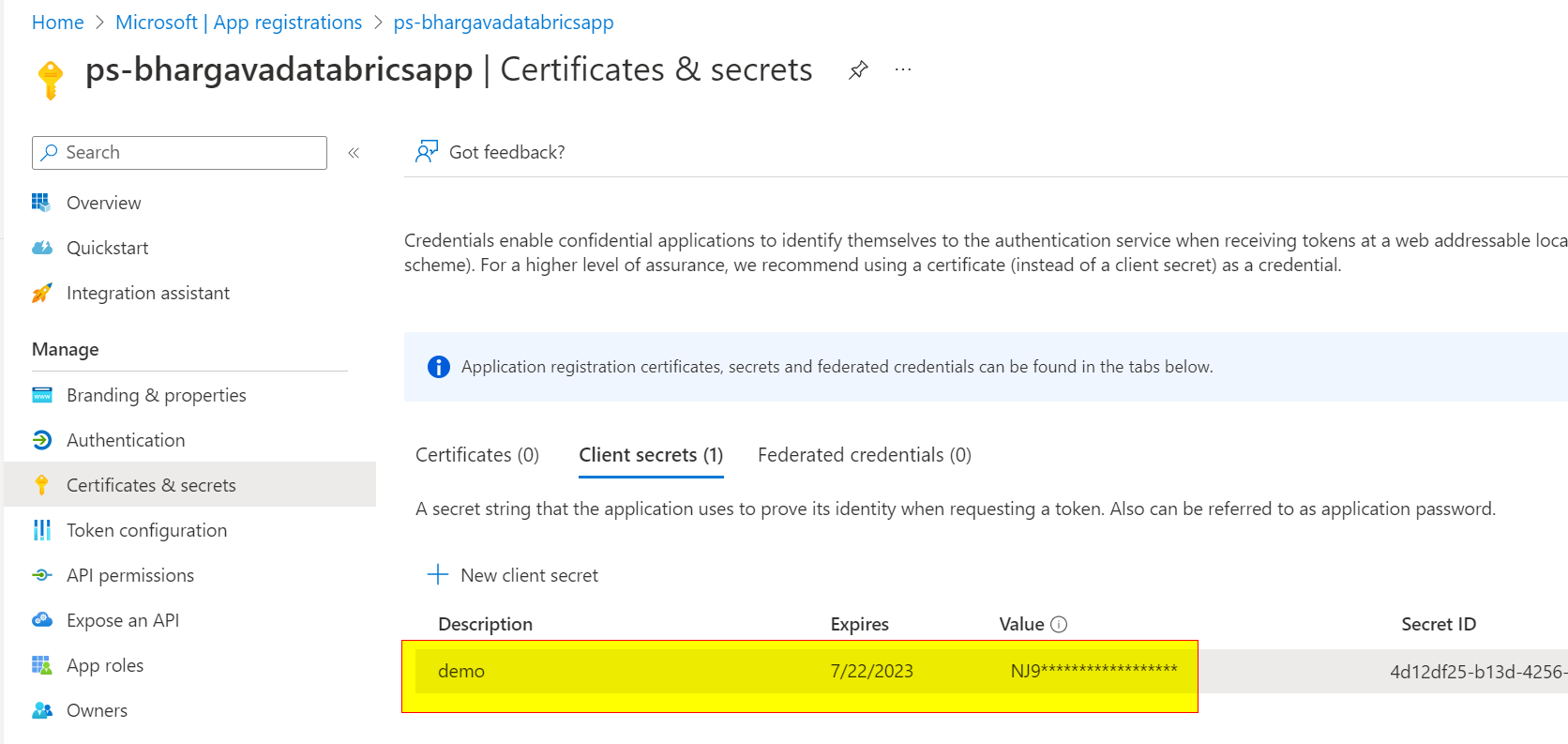The image size is (1568, 744).
Task: Click the Certificates & secrets key icon
Action: pos(41,485)
